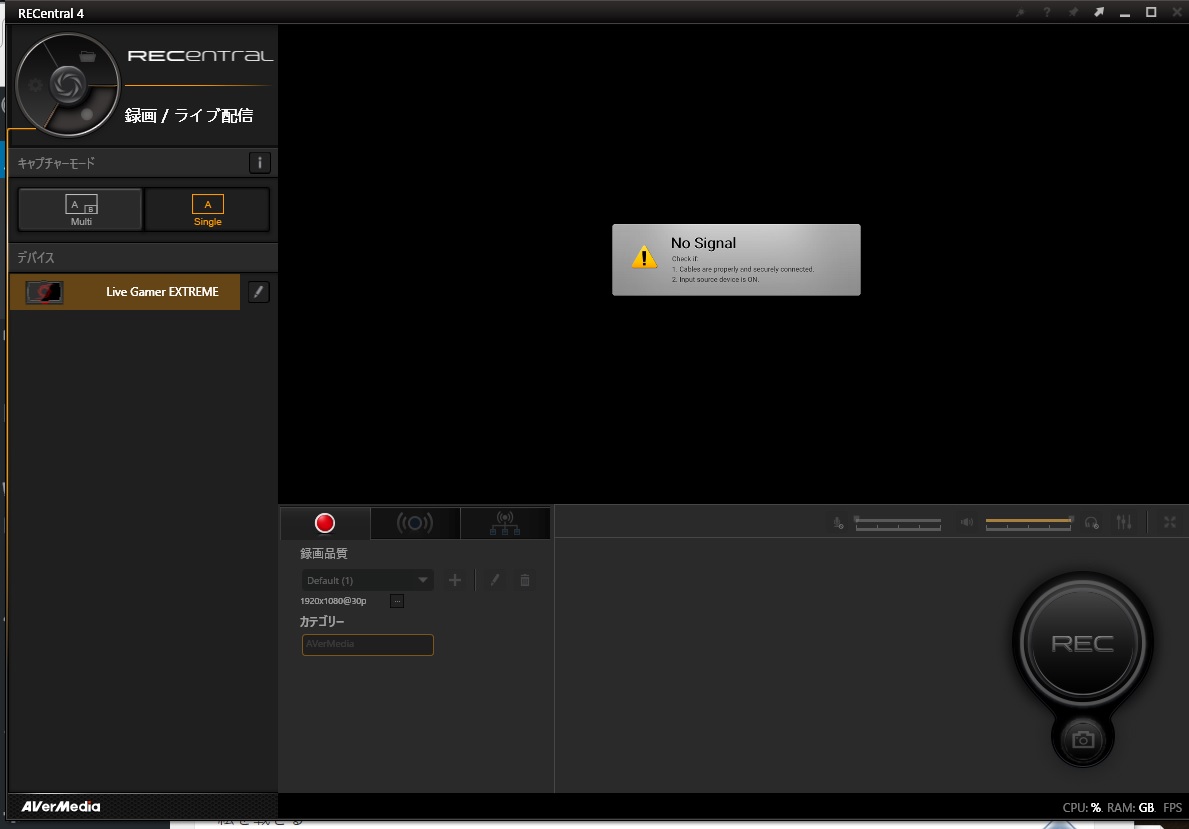
Task: Click the FPS status bar entry
Action: (x=1172, y=808)
